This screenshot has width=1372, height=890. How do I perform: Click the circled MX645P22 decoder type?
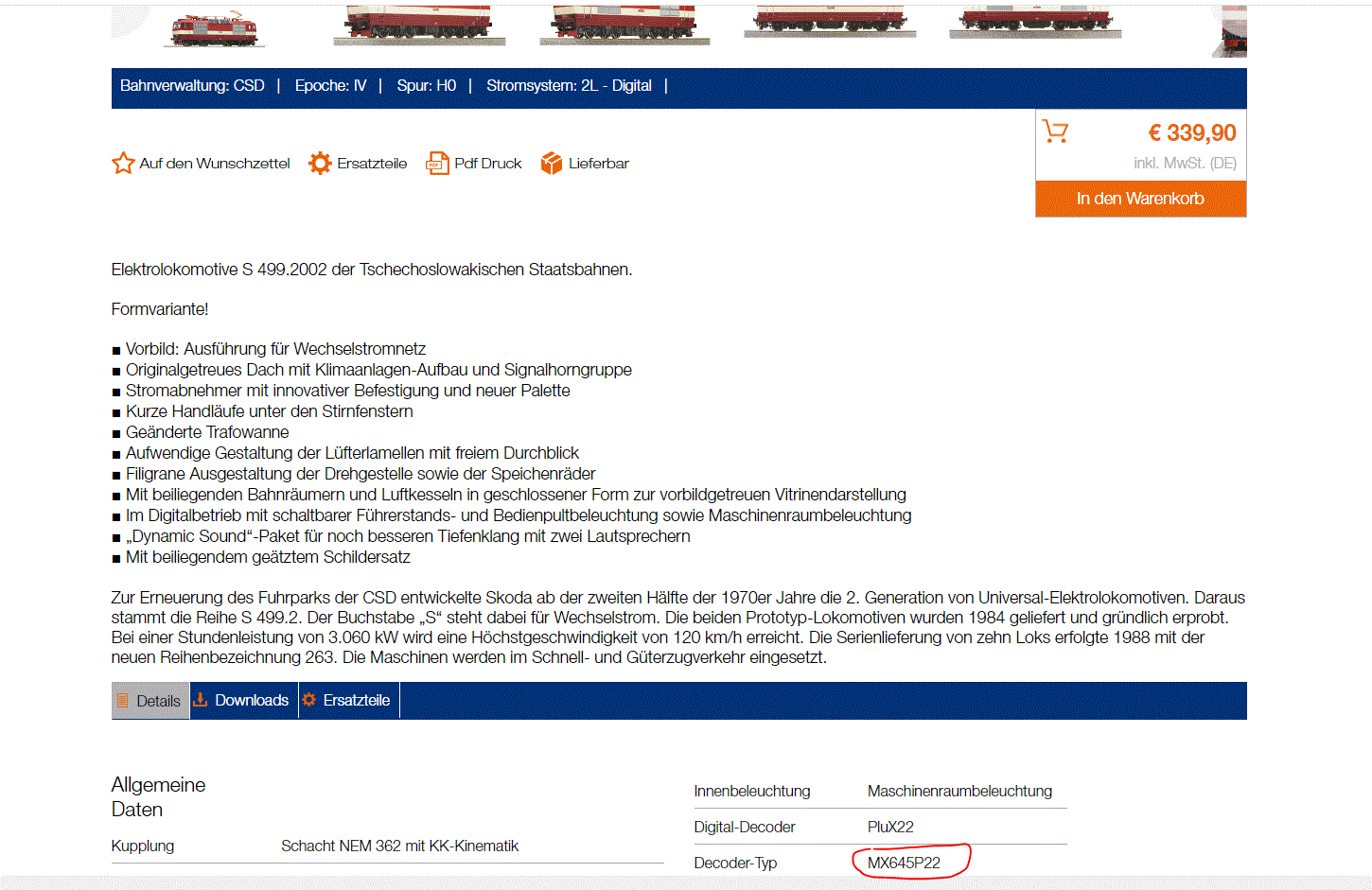point(905,863)
